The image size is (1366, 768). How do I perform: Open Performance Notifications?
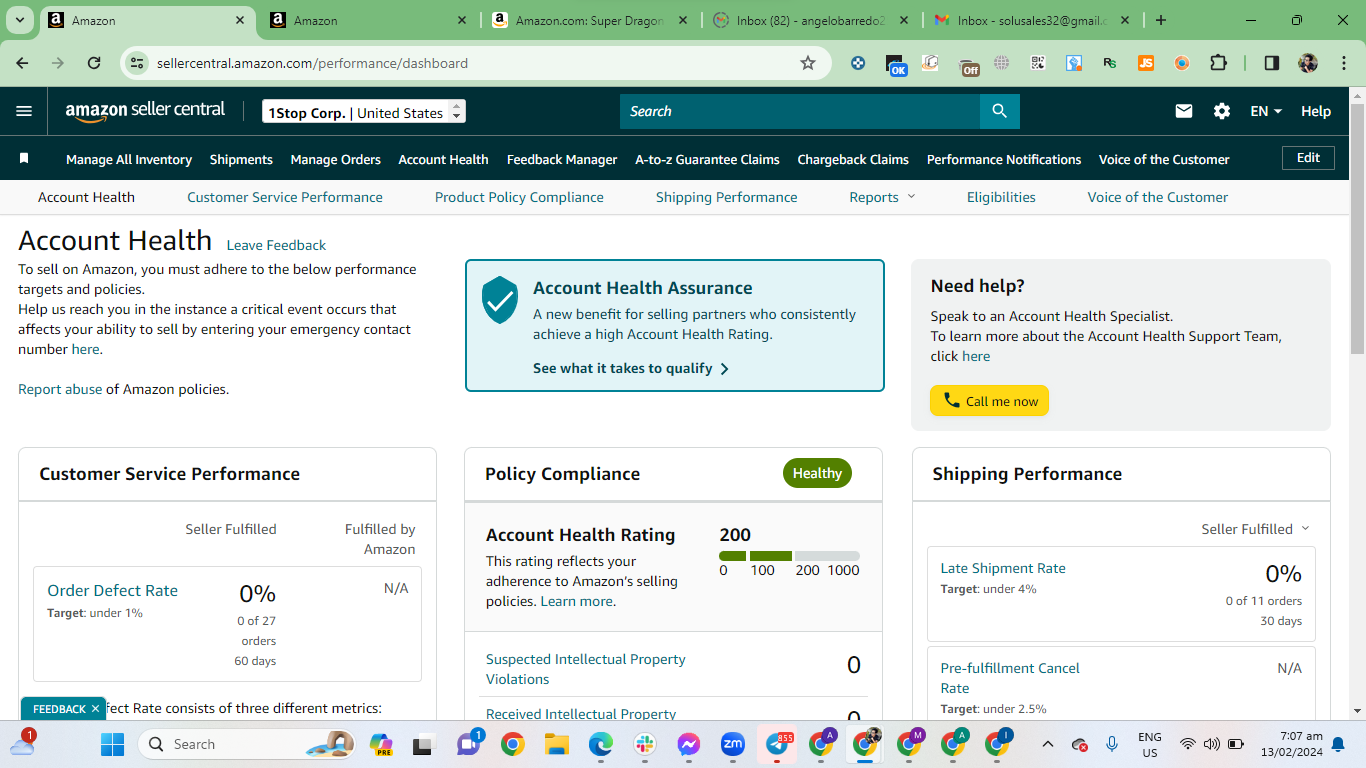(1004, 159)
